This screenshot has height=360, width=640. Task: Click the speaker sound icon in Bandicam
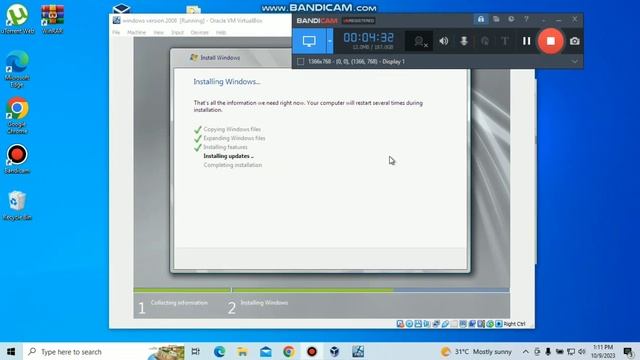point(444,41)
